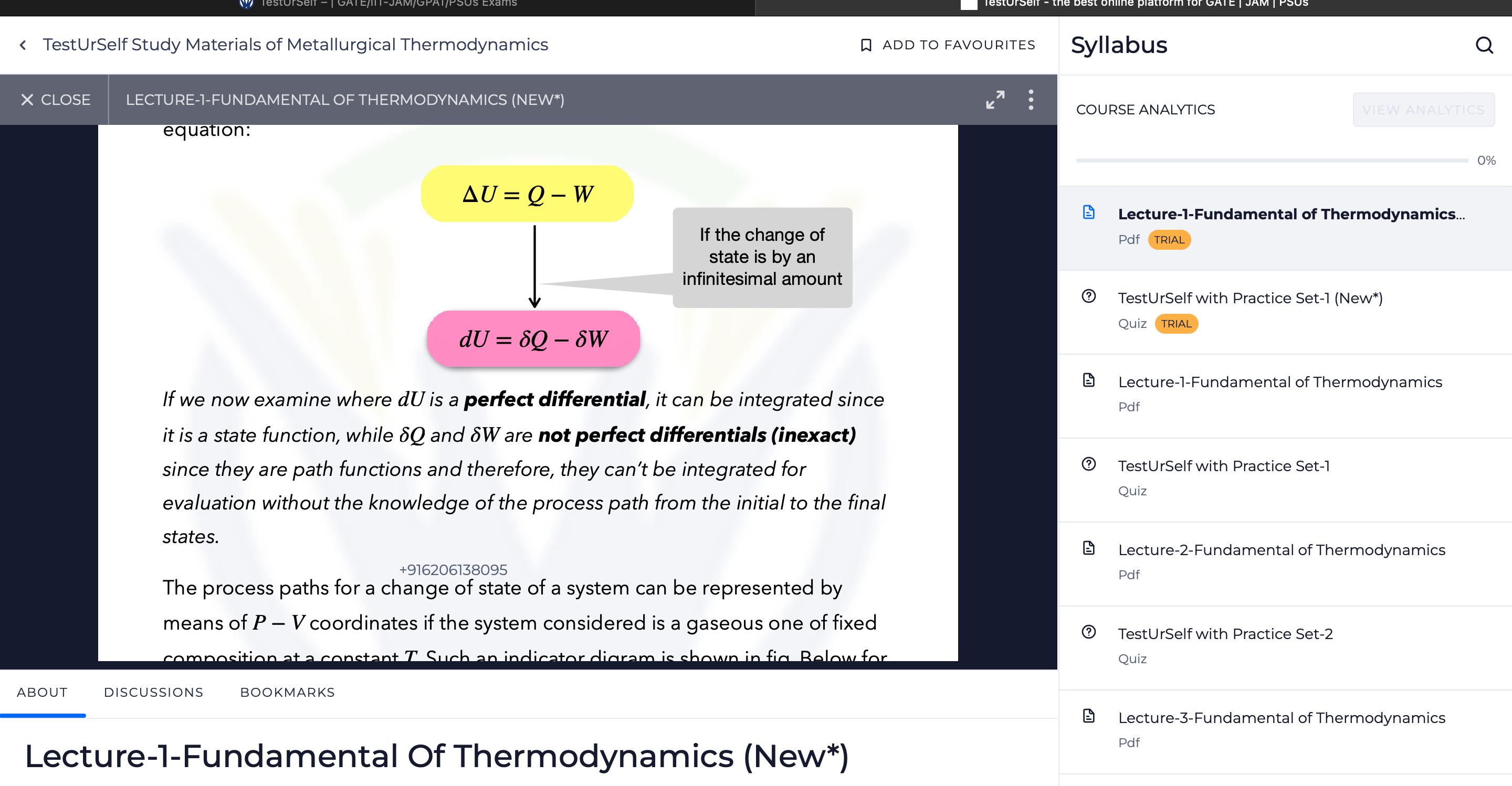Click the yellow ΔU = Q – W equation box
The image size is (1512, 786).
527,194
